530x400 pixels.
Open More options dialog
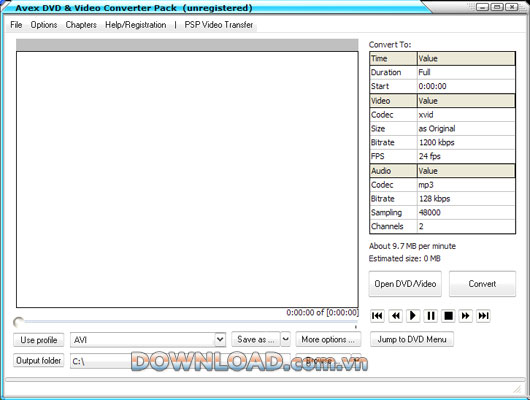(328, 339)
